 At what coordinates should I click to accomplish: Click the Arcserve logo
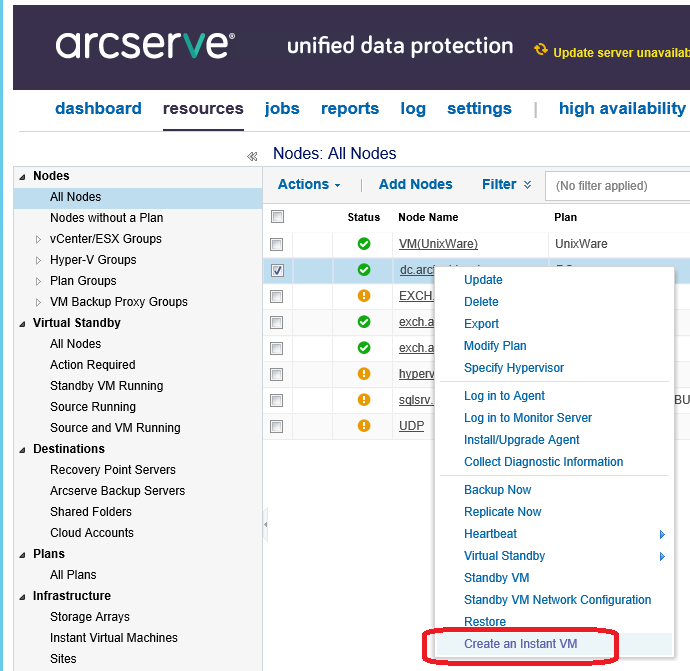point(145,45)
